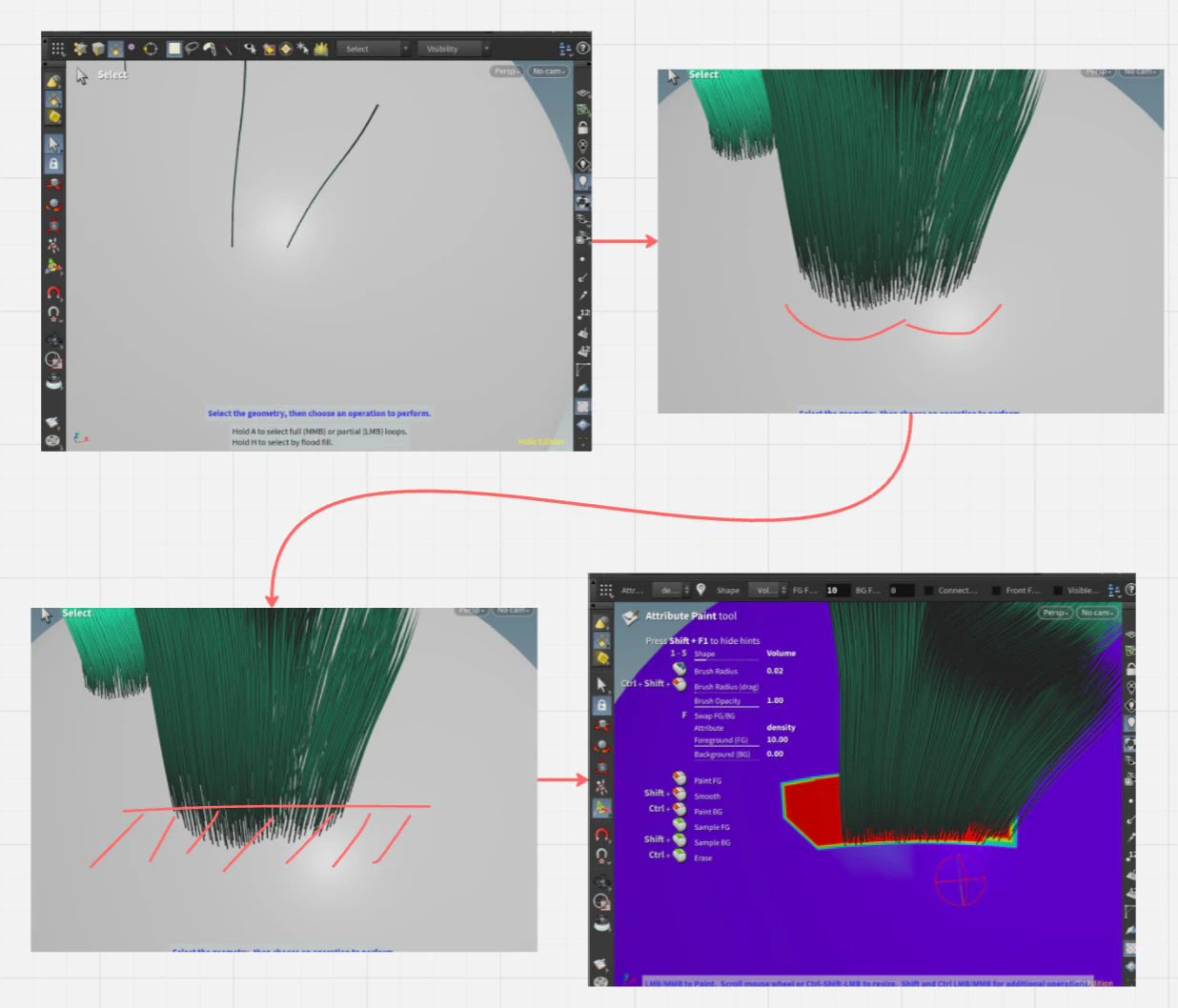
Task: Toggle display points dot in the two-curve viewport
Action: coord(582,258)
